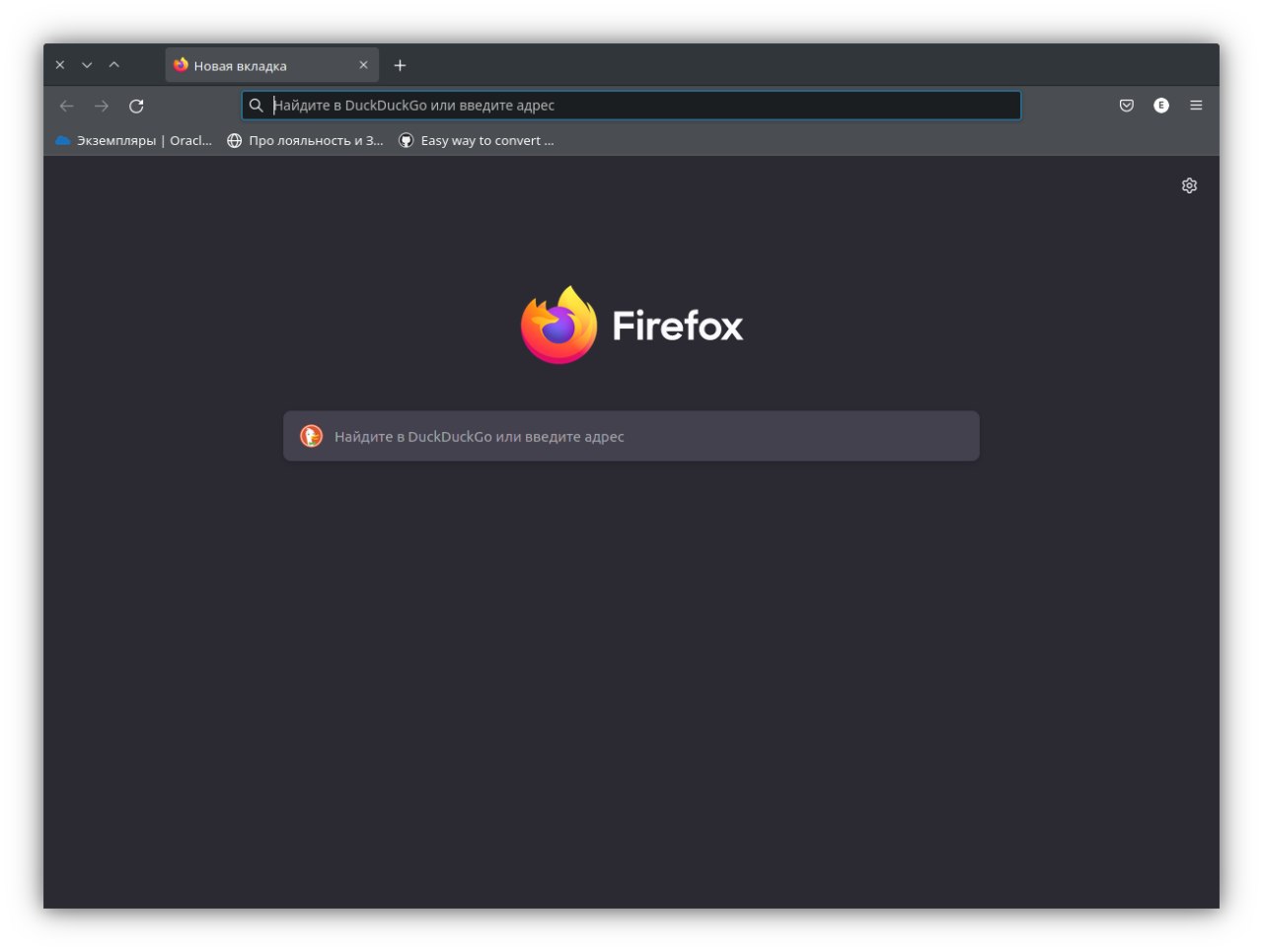Image resolution: width=1263 pixels, height=952 pixels.
Task: Click the address bar search field
Action: point(631,106)
